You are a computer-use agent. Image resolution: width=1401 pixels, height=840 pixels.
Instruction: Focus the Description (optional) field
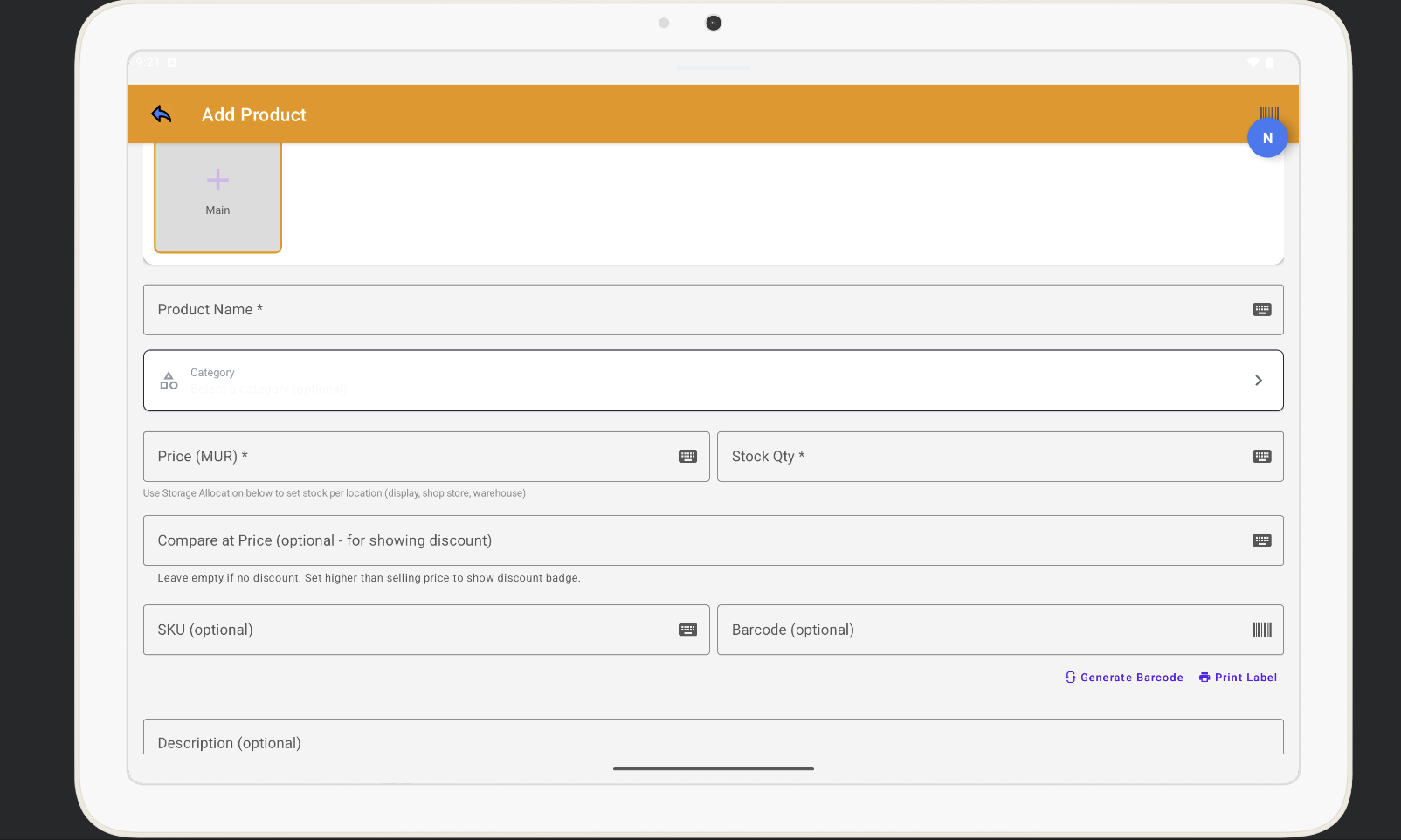[x=713, y=737]
